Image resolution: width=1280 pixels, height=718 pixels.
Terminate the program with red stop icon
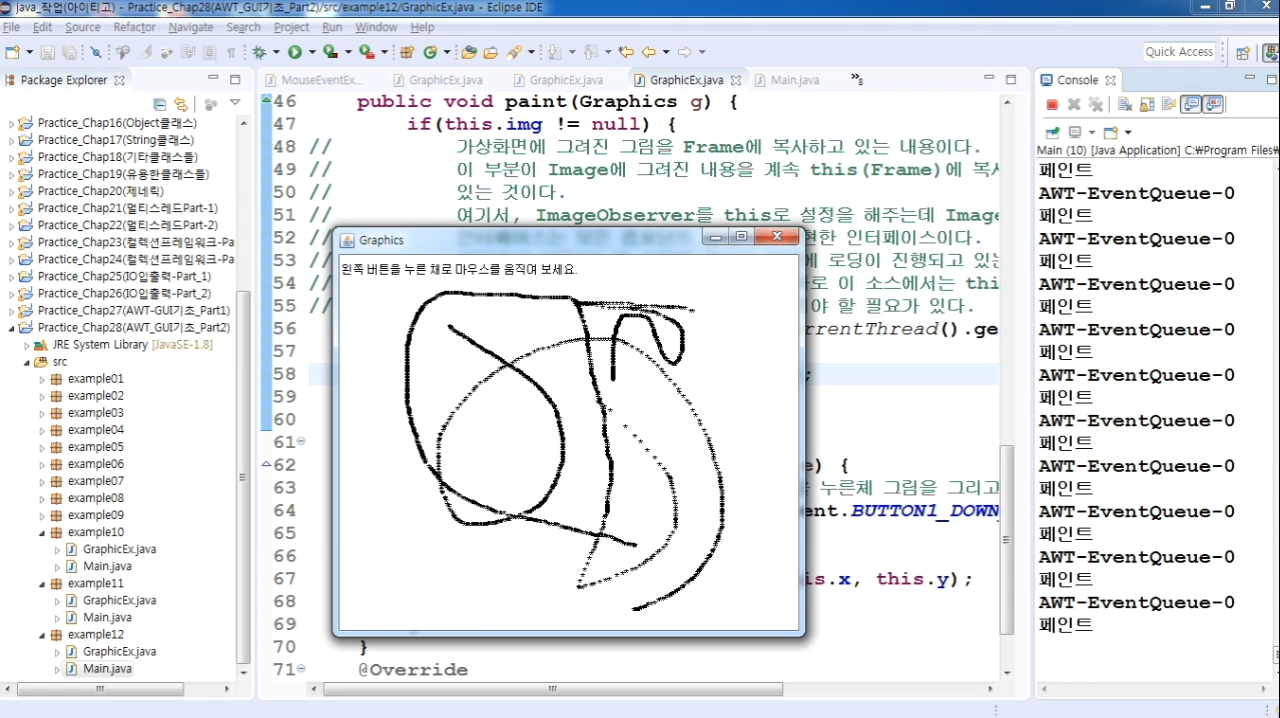click(1052, 104)
